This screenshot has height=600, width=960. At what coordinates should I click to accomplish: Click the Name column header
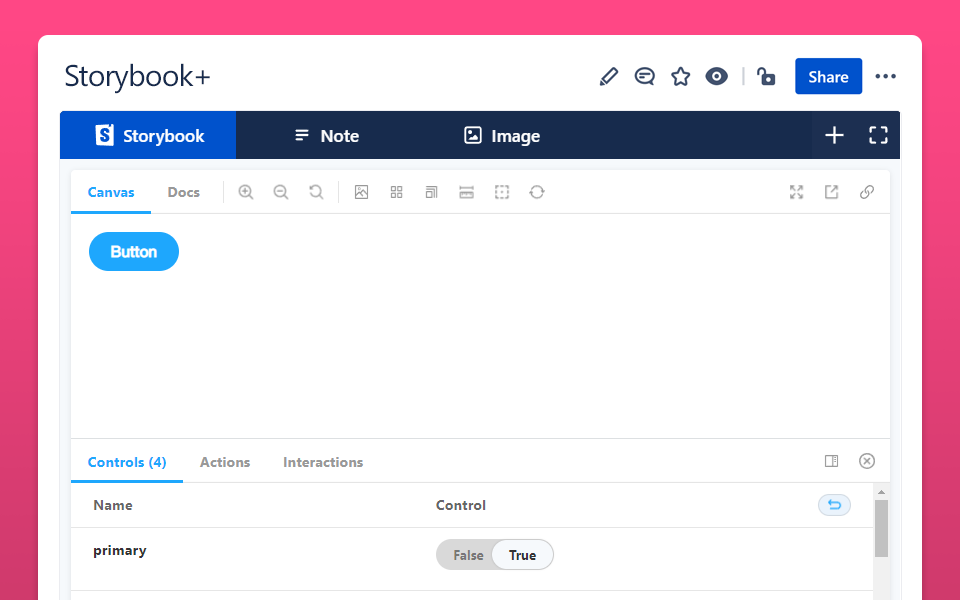[113, 505]
